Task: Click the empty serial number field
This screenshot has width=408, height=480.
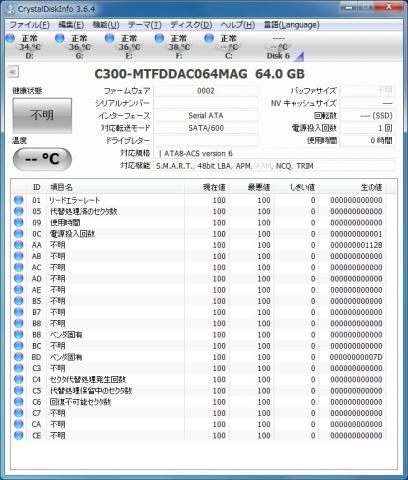Action: [x=206, y=103]
